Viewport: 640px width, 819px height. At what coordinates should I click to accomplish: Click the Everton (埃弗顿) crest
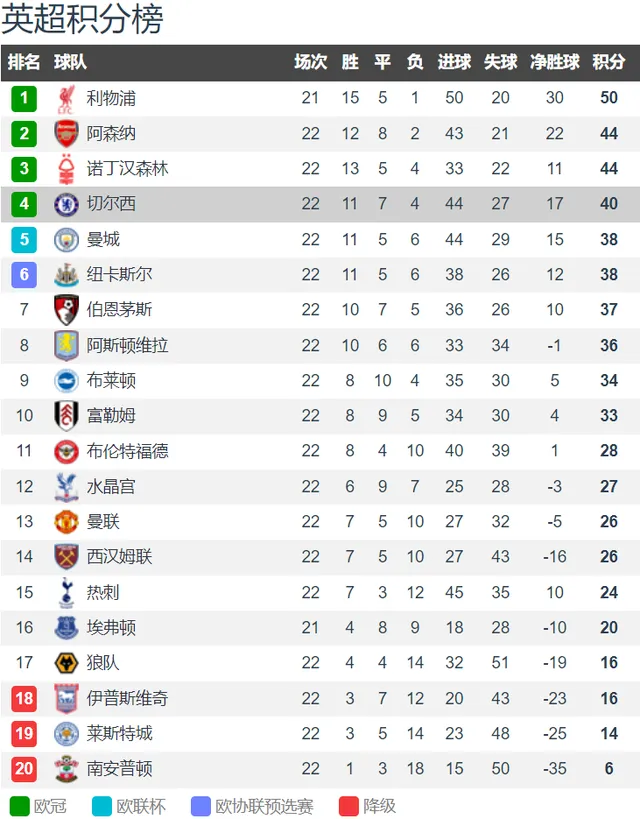point(66,627)
